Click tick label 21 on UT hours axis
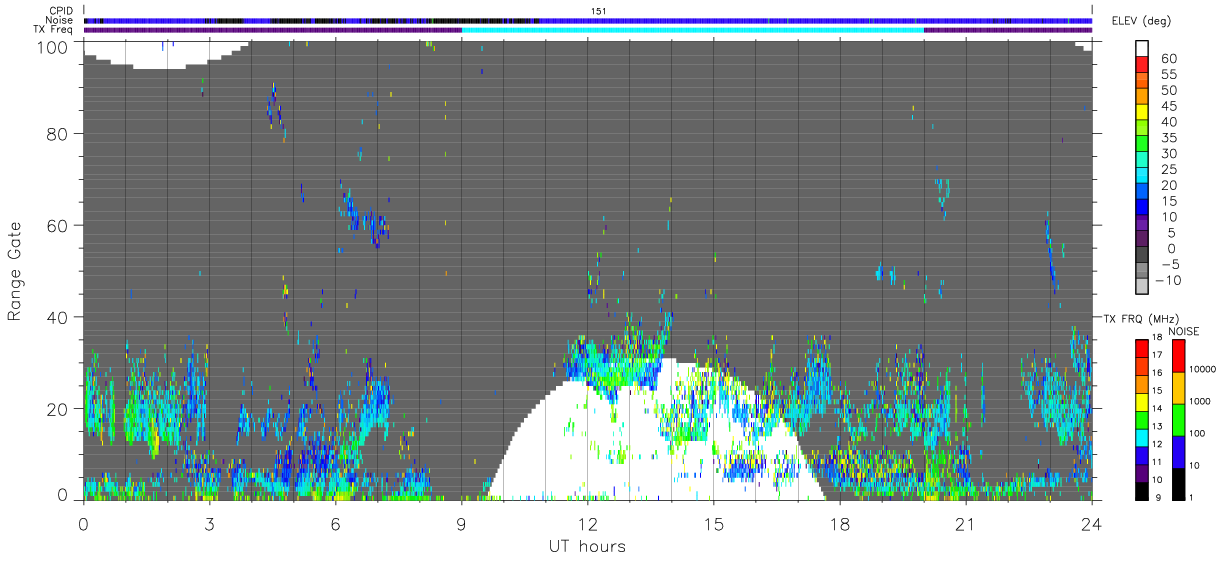This screenshot has height=567, width=1228. [965, 524]
